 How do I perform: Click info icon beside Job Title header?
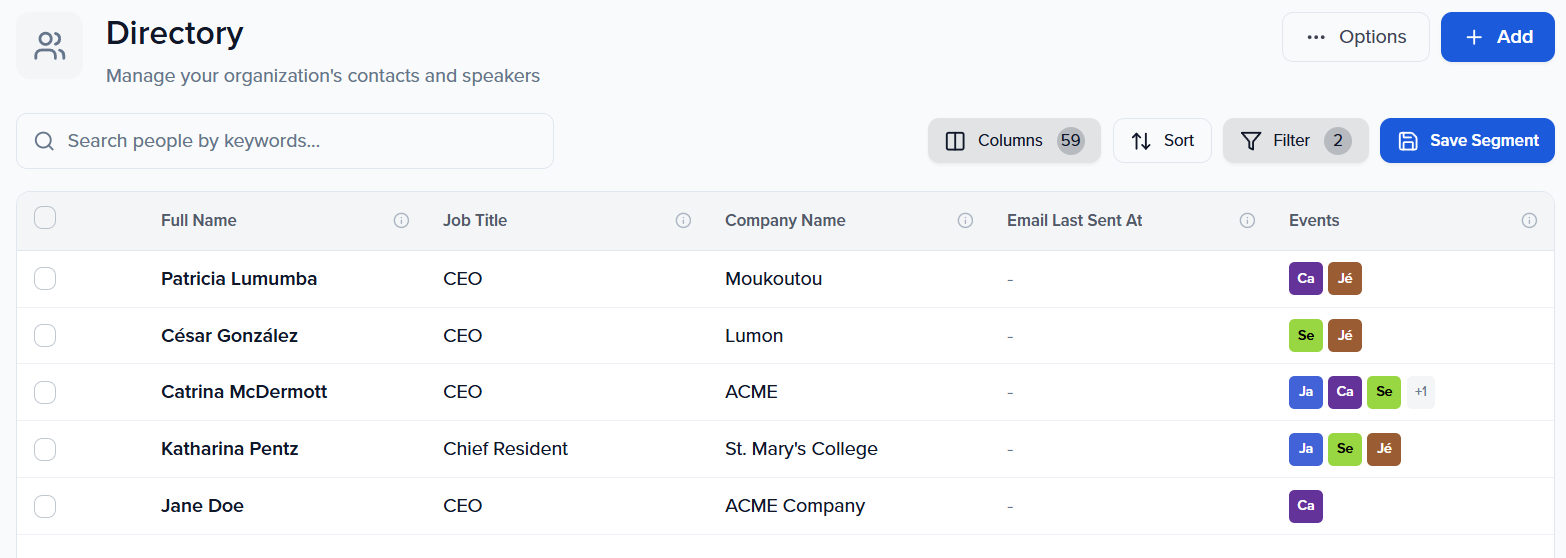(683, 221)
